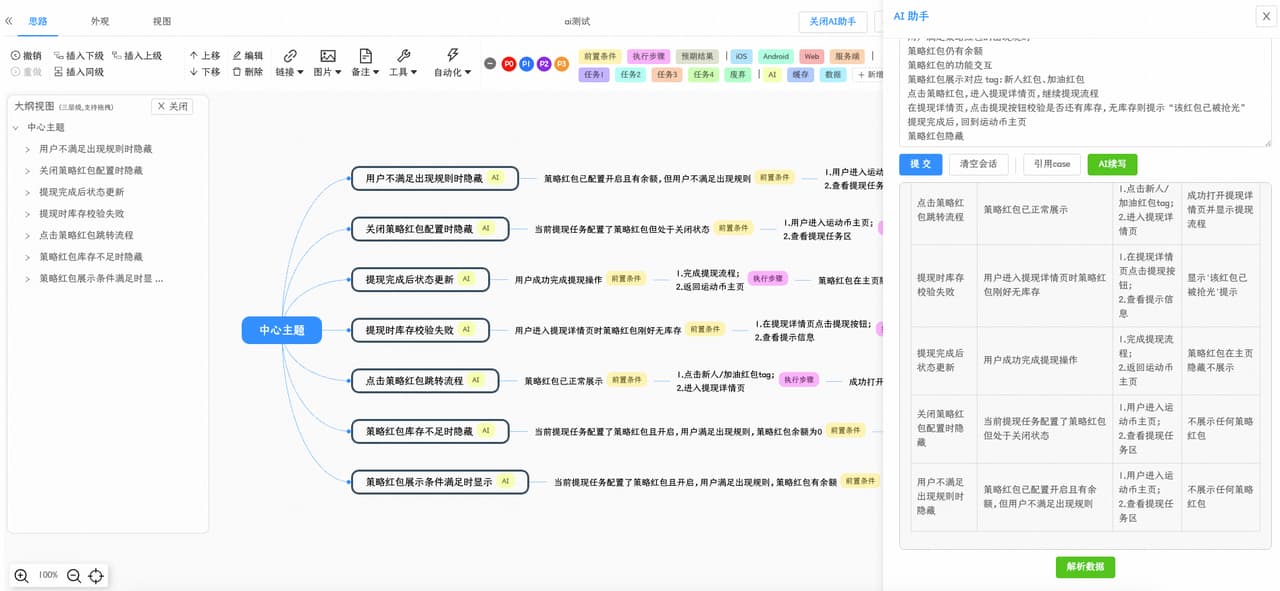Collapse the 中心主题 outline tree root
This screenshot has height=591, width=1280.
click(x=16, y=128)
